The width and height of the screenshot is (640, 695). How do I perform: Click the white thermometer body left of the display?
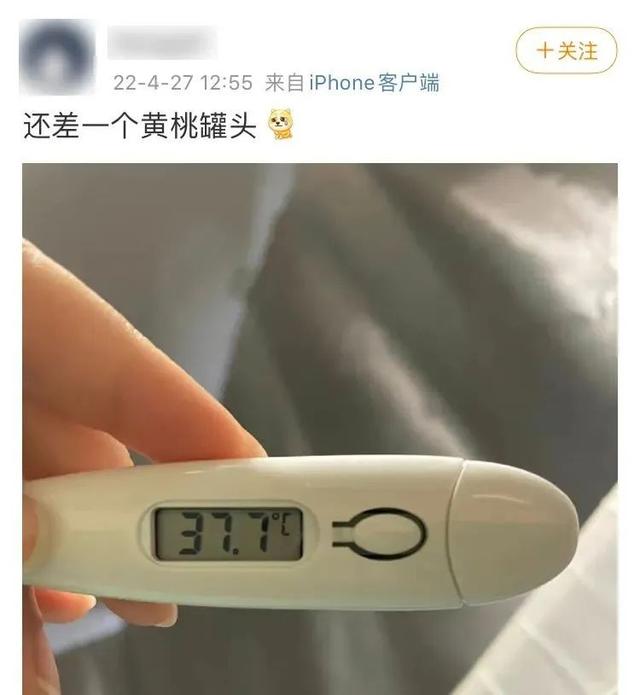[89, 532]
